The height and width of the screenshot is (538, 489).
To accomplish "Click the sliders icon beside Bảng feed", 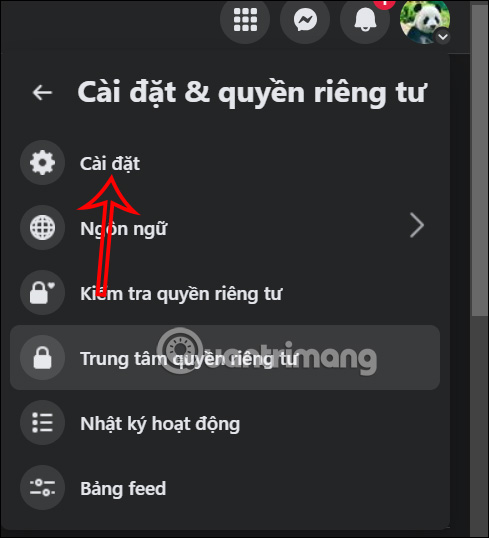I will [x=43, y=488].
